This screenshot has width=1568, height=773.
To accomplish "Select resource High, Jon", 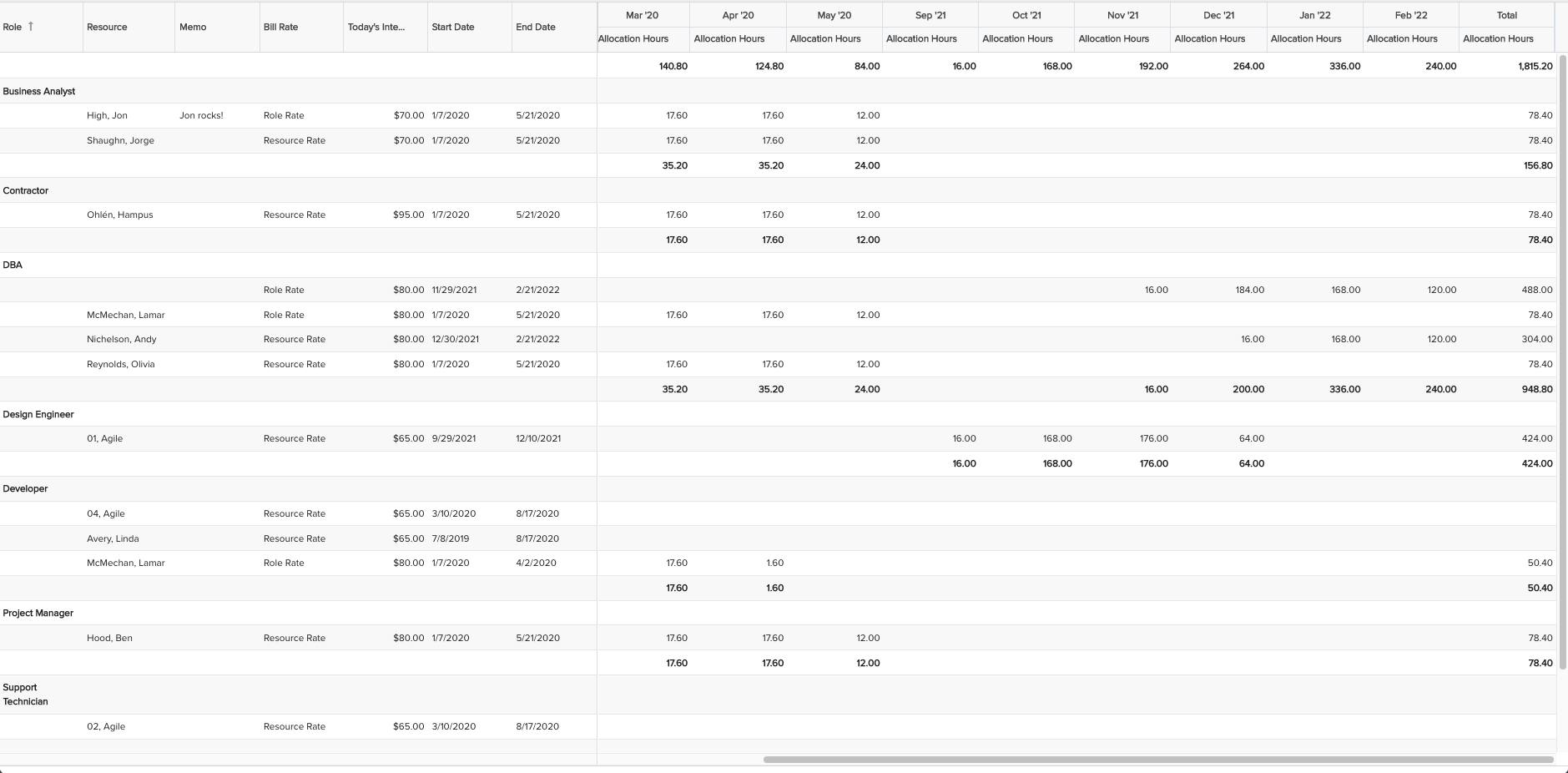I will [x=107, y=116].
